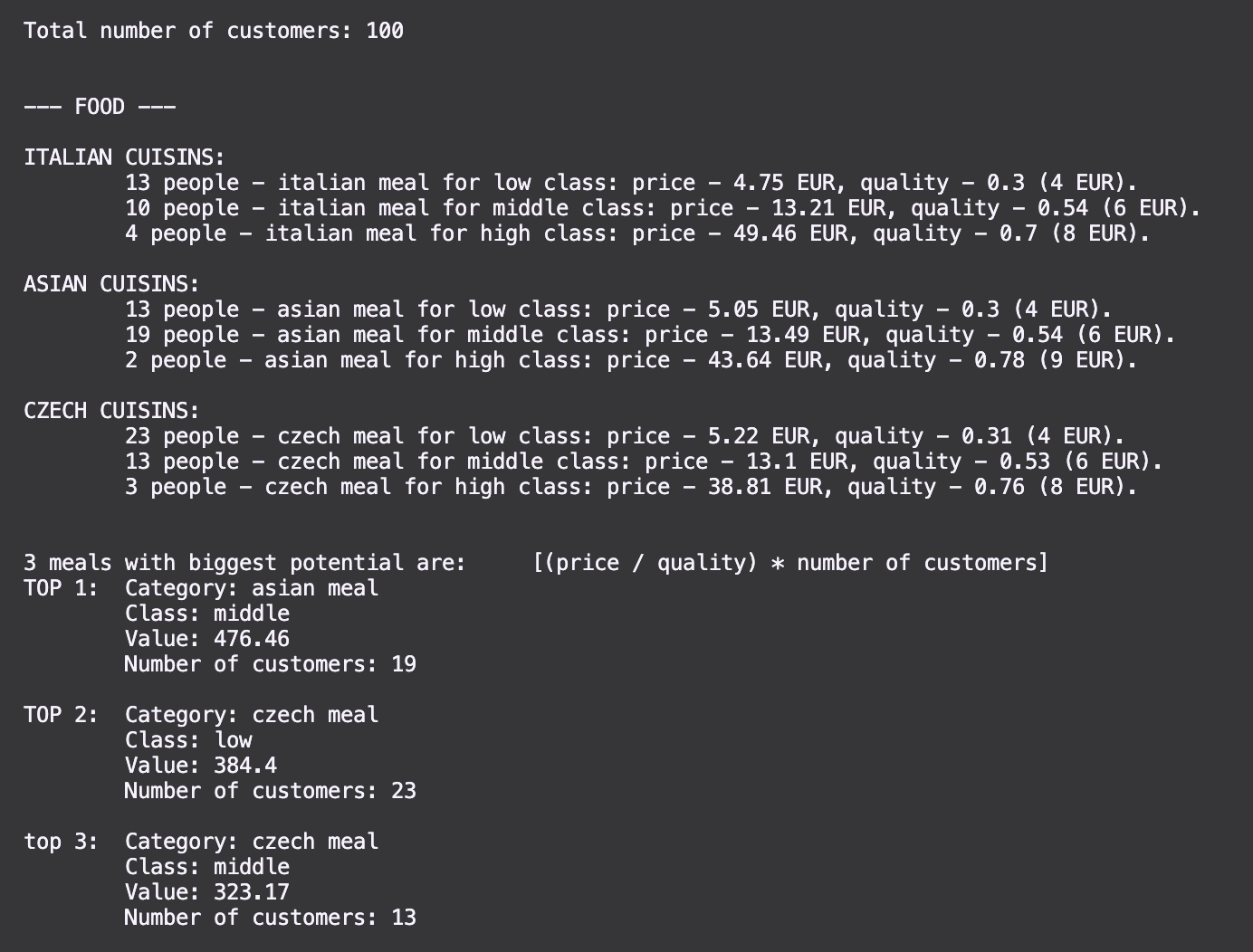Click the Czech meal for low class line
This screenshot has width=1253, height=952.
(624, 436)
